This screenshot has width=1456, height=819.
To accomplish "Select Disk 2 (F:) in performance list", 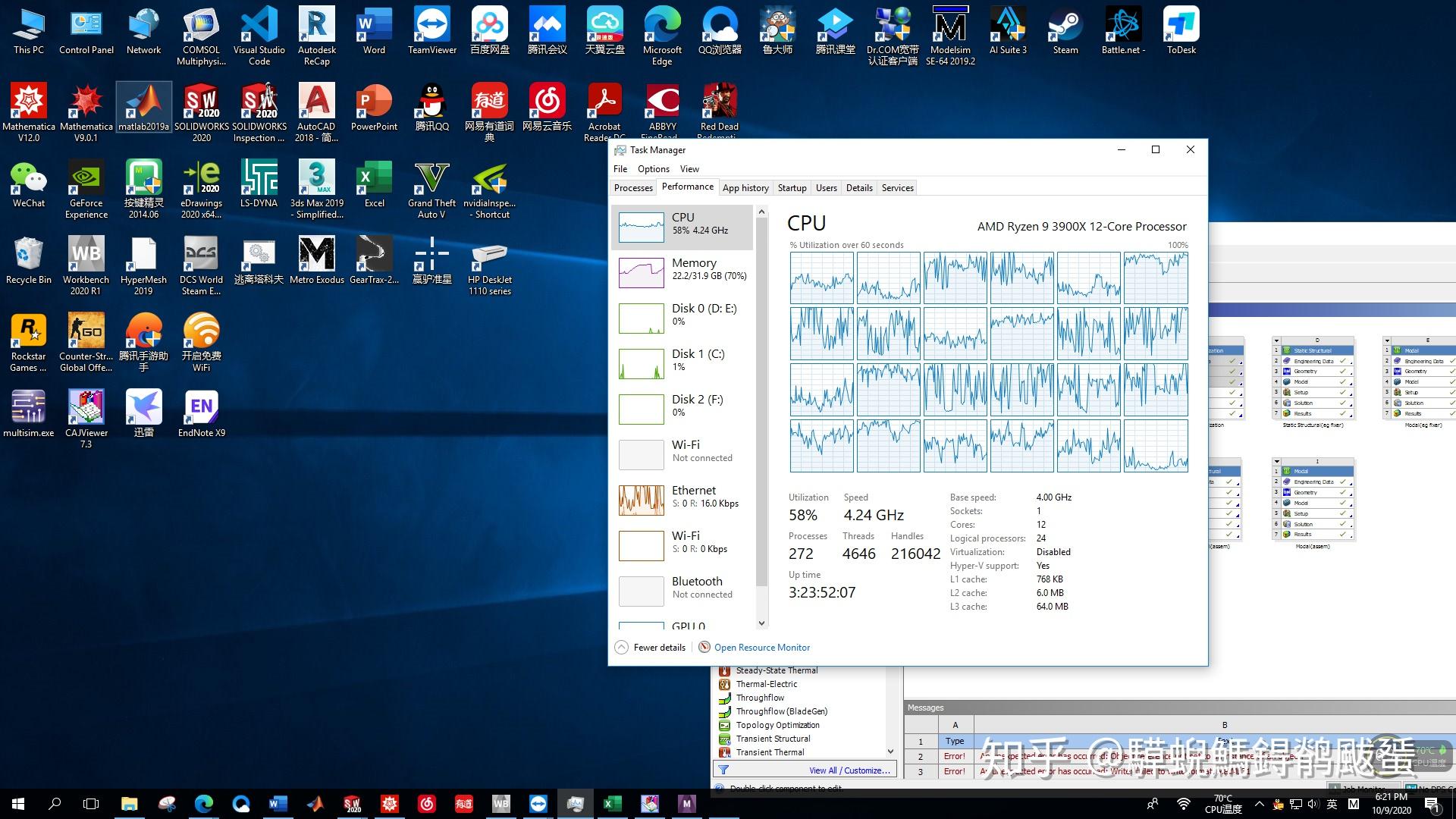I will (x=682, y=409).
